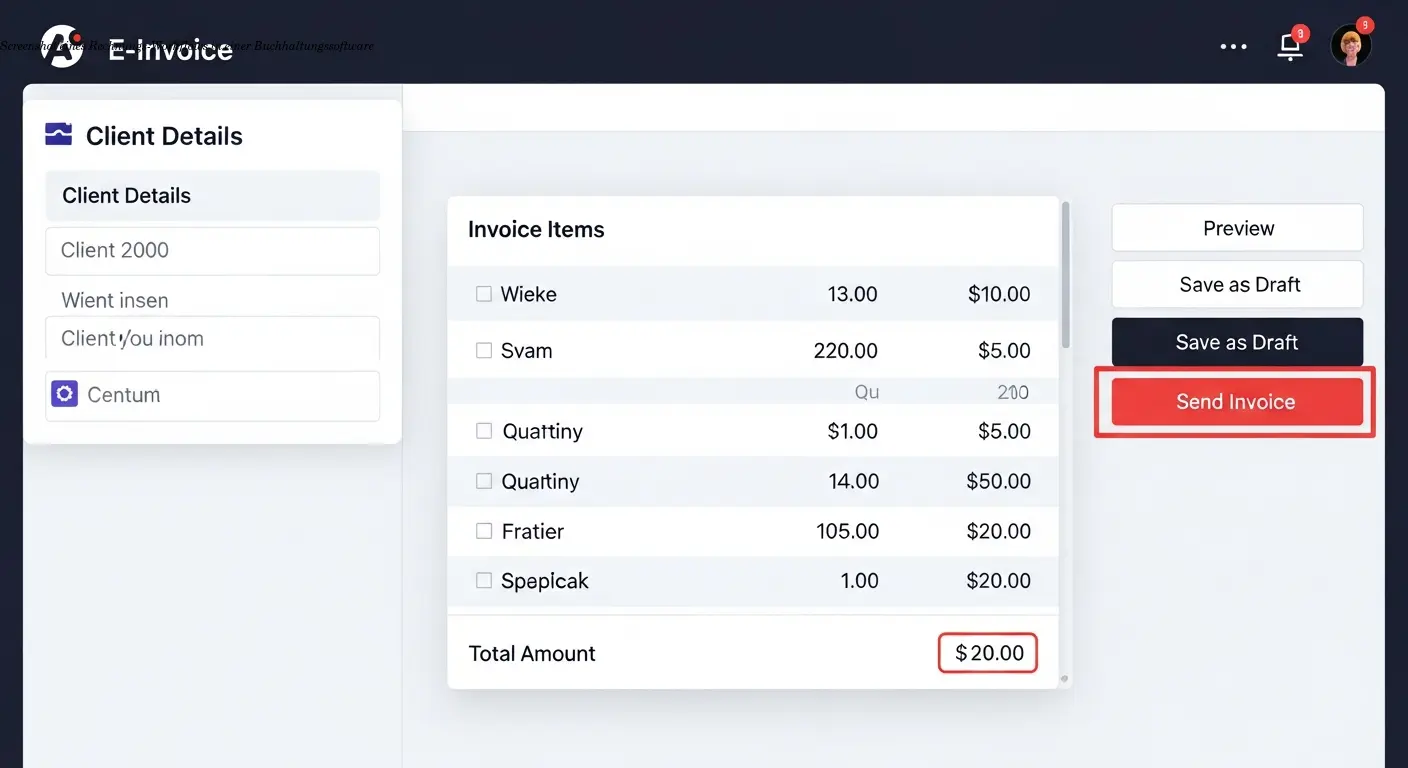
Task: Click the E-Invoice title in the header
Action: coord(170,47)
